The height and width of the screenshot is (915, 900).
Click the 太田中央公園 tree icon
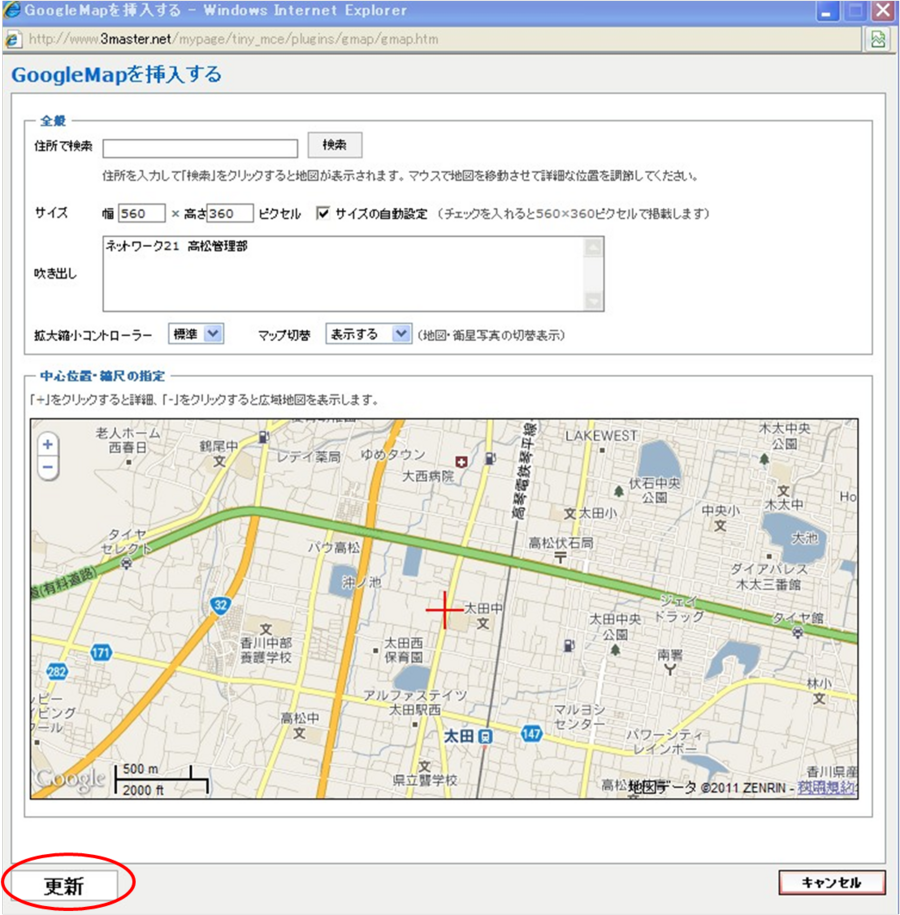pos(615,649)
